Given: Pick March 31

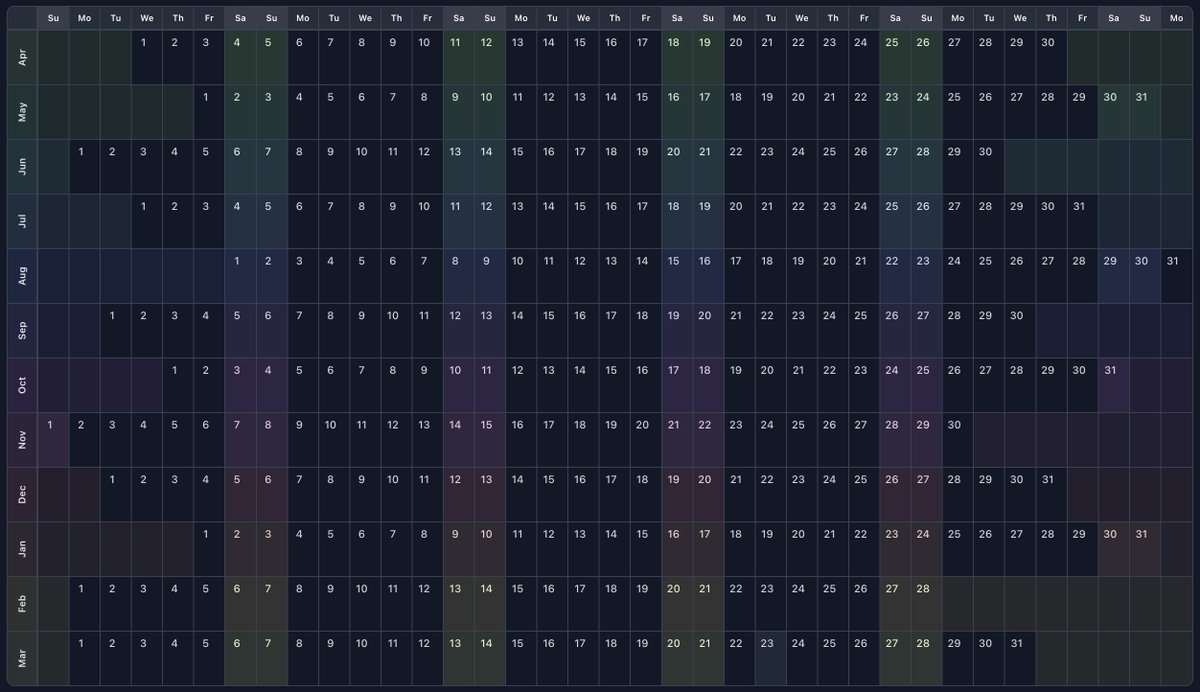Looking at the screenshot, I should (1019, 657).
